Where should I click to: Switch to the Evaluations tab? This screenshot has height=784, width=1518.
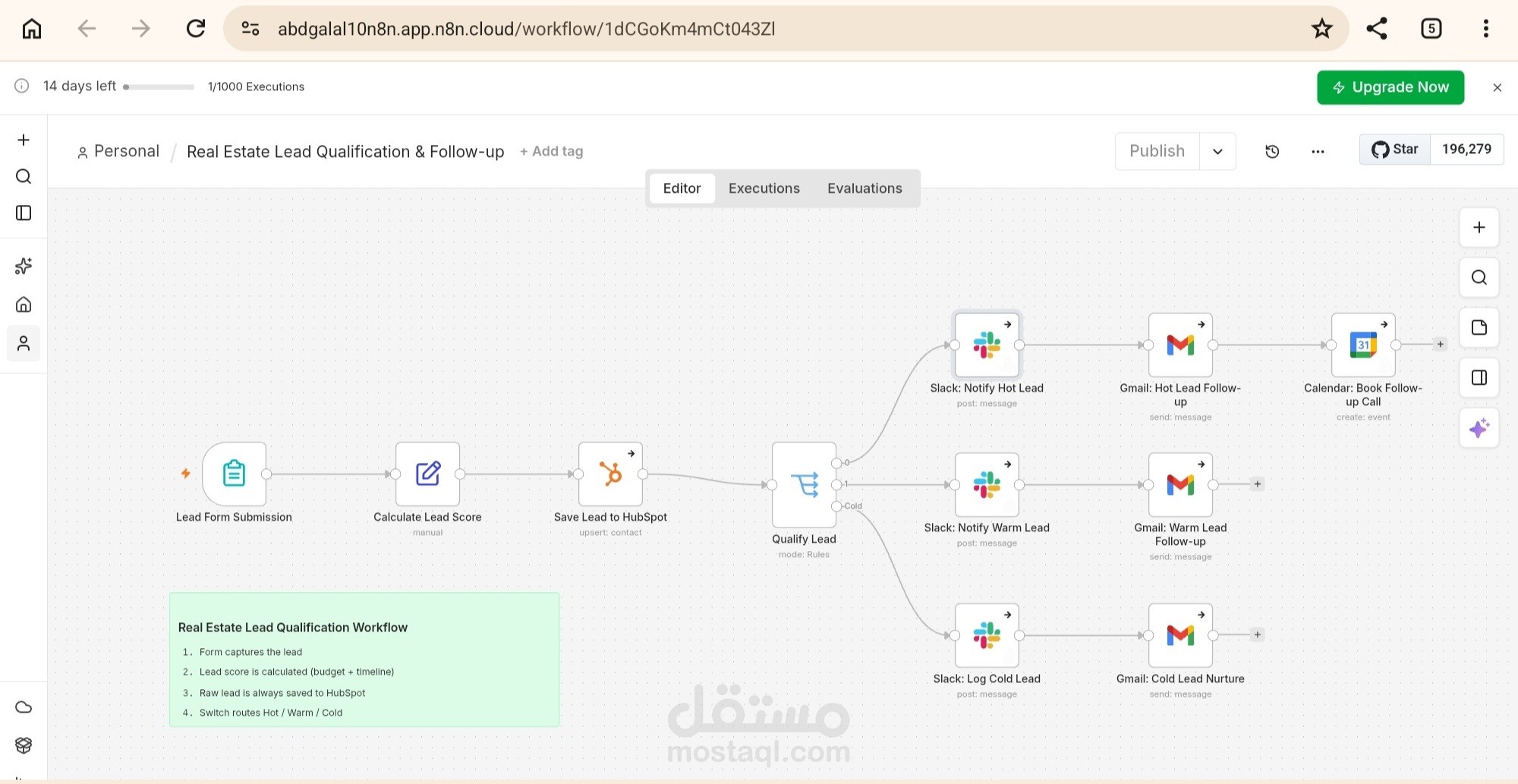tap(865, 188)
